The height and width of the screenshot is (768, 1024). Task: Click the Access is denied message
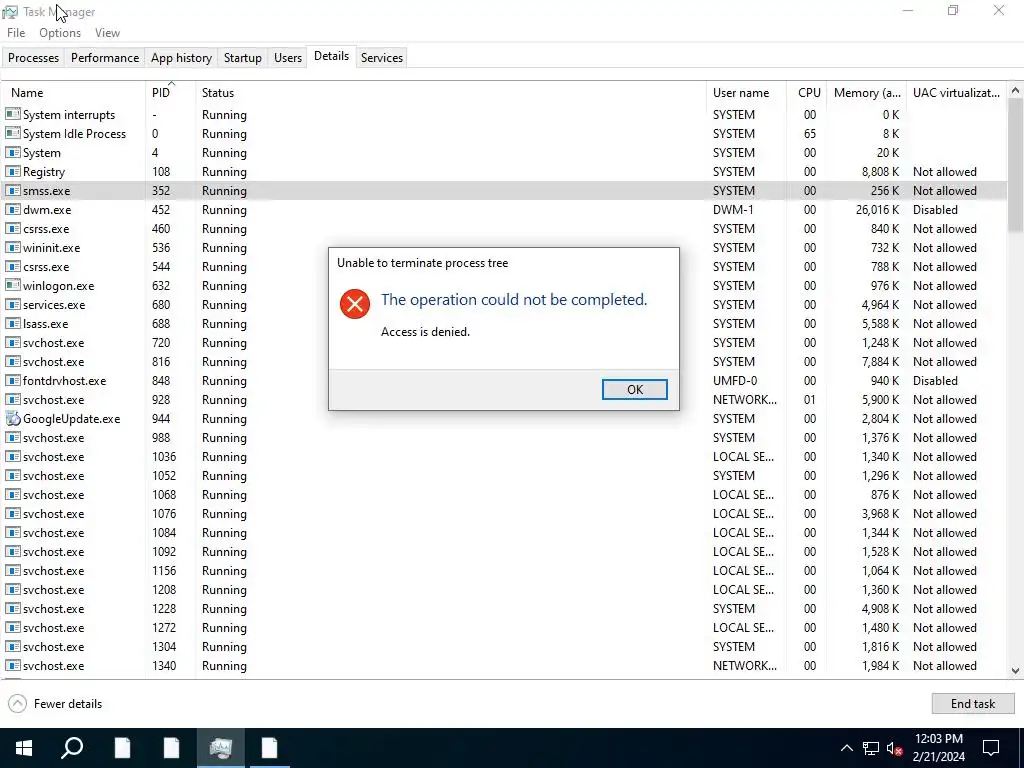425,332
